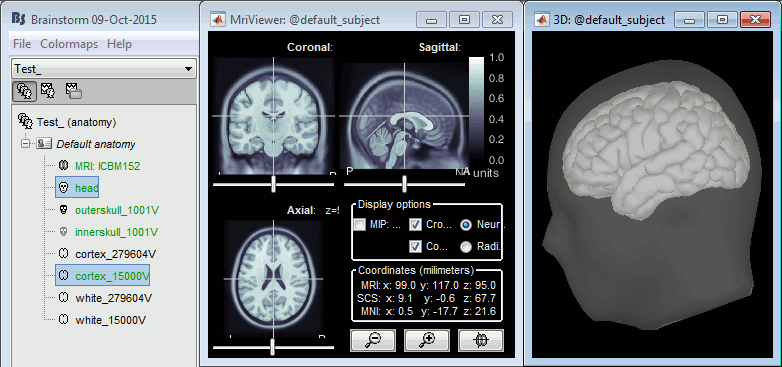Open the Help menu
The height and width of the screenshot is (367, 782).
coord(119,44)
